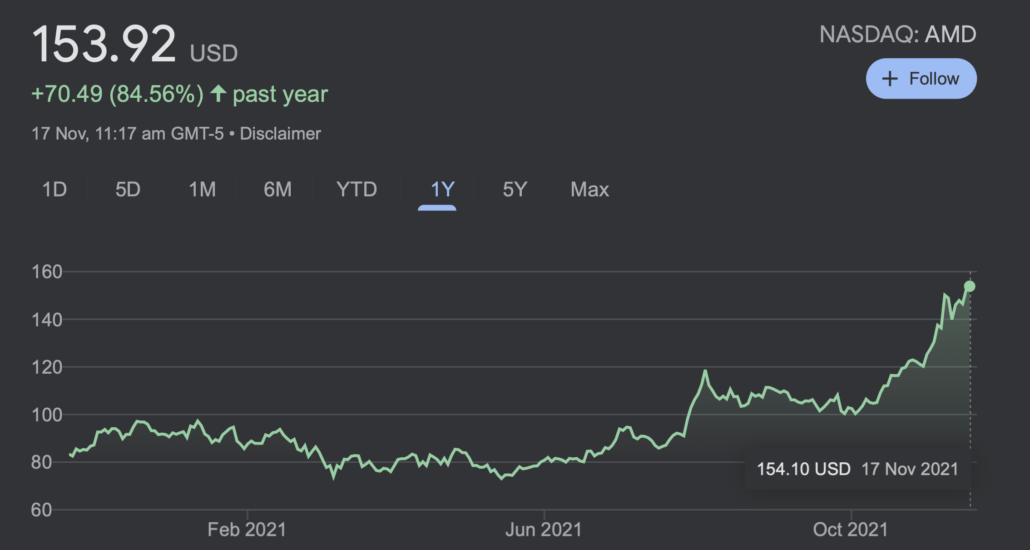Click the 160 y-axis label
The width and height of the screenshot is (1030, 550).
tap(46, 271)
